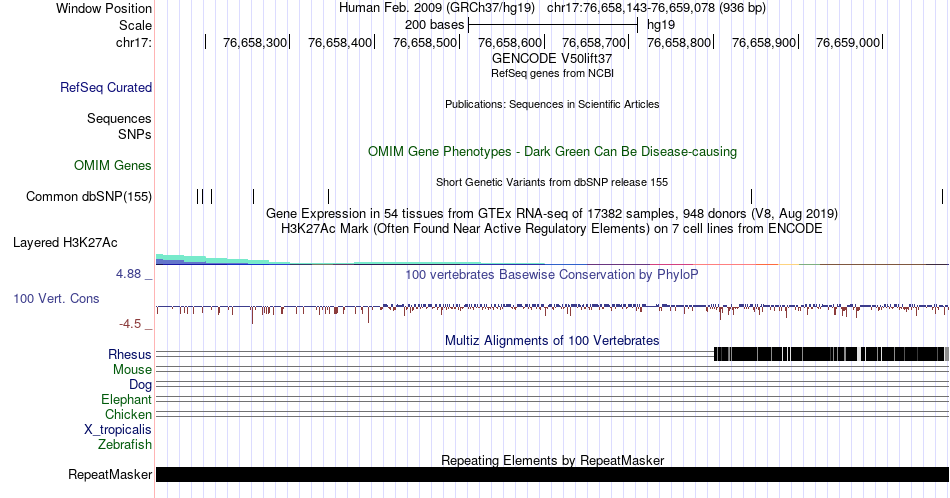Select the Elephant alignment row label
Screen dimensions: 950x498
click(x=126, y=399)
